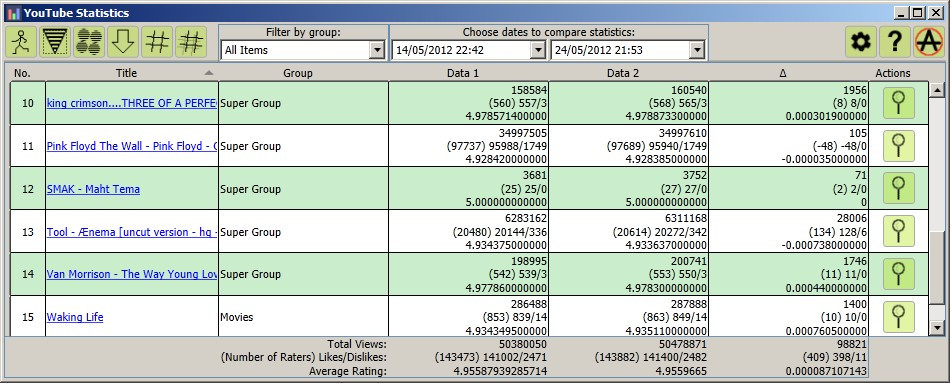The image size is (950, 383).
Task: Open the Filter by group dropdown
Action: (x=377, y=50)
